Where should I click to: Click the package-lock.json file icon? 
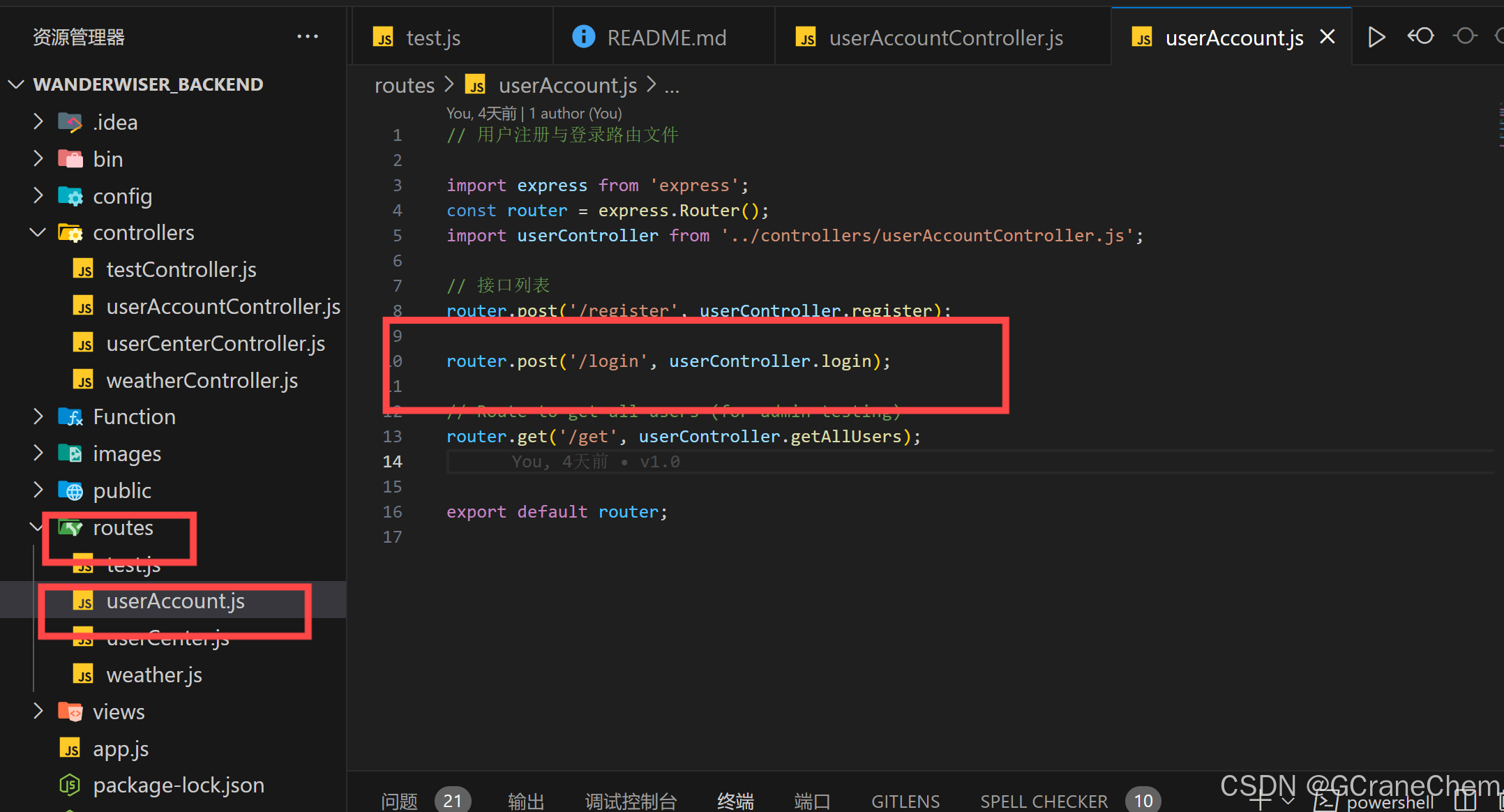point(70,785)
